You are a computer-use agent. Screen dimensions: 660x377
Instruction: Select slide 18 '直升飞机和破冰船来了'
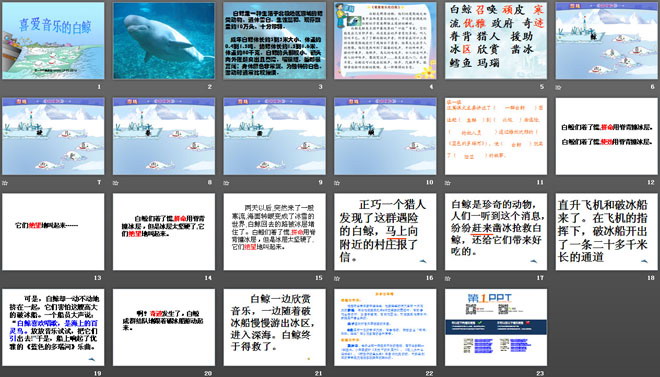click(x=607, y=232)
